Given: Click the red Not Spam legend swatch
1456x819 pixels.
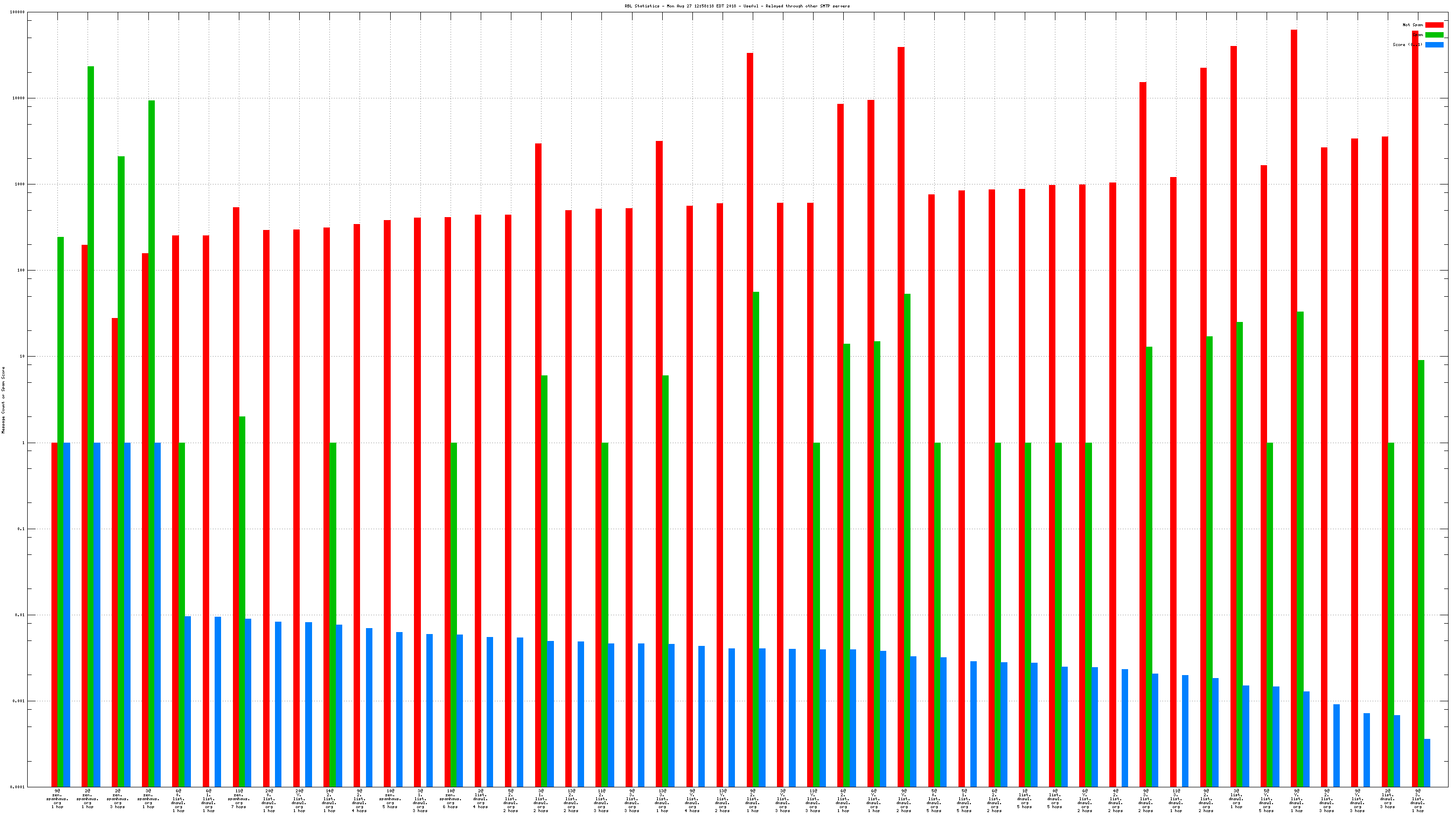Looking at the screenshot, I should [1434, 25].
